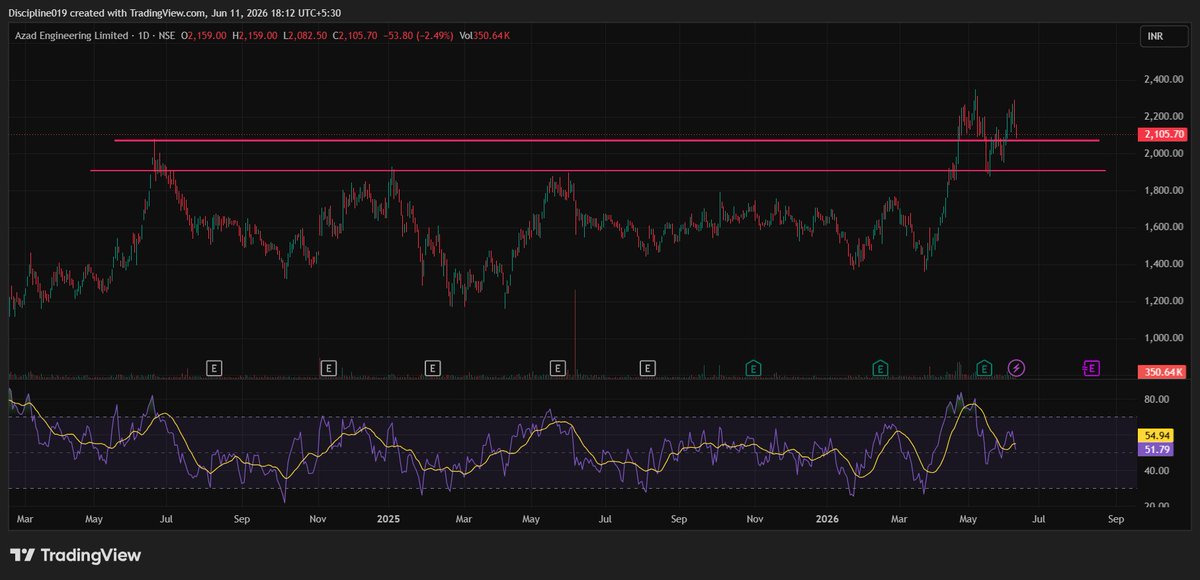Click the Discipline019 created with TradingView.com caption
This screenshot has height=580, width=1200.
[x=175, y=13]
